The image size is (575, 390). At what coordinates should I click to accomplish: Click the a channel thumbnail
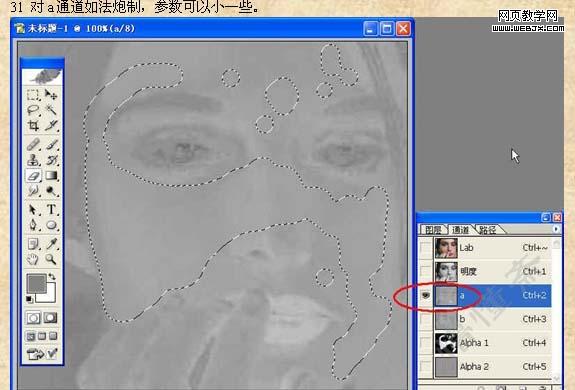[446, 295]
